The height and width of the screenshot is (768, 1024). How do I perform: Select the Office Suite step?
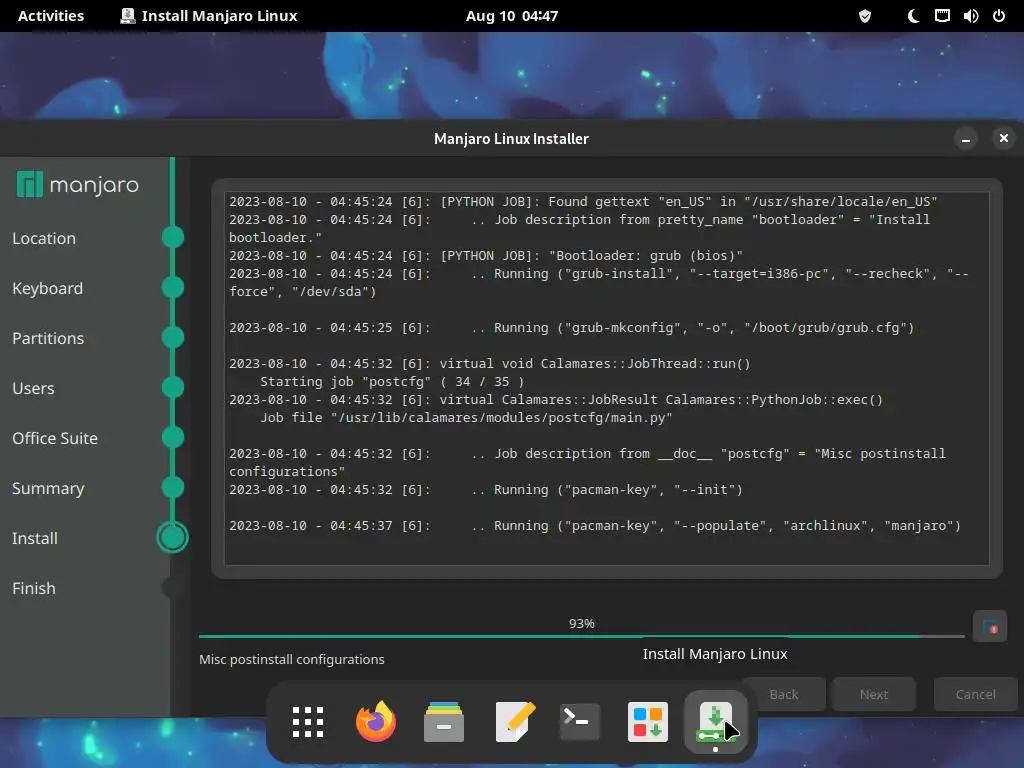[x=55, y=438]
